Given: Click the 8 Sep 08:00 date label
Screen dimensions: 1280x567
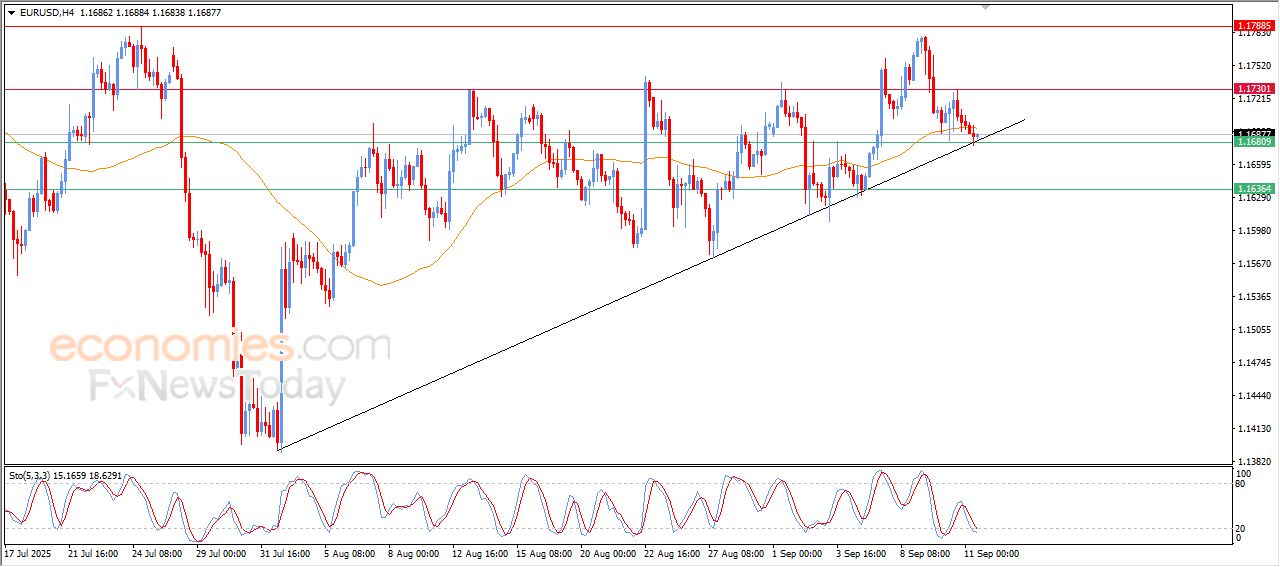Looking at the screenshot, I should [925, 553].
